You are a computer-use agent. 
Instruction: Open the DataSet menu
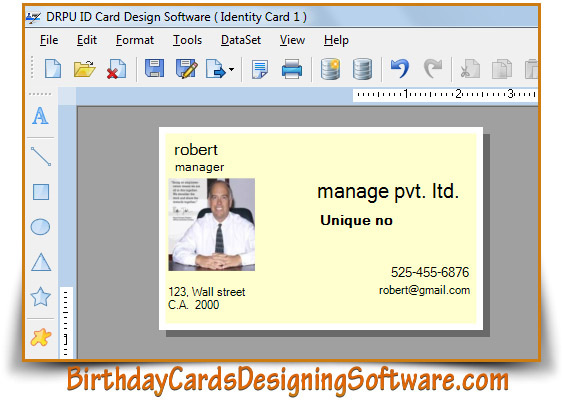[241, 40]
